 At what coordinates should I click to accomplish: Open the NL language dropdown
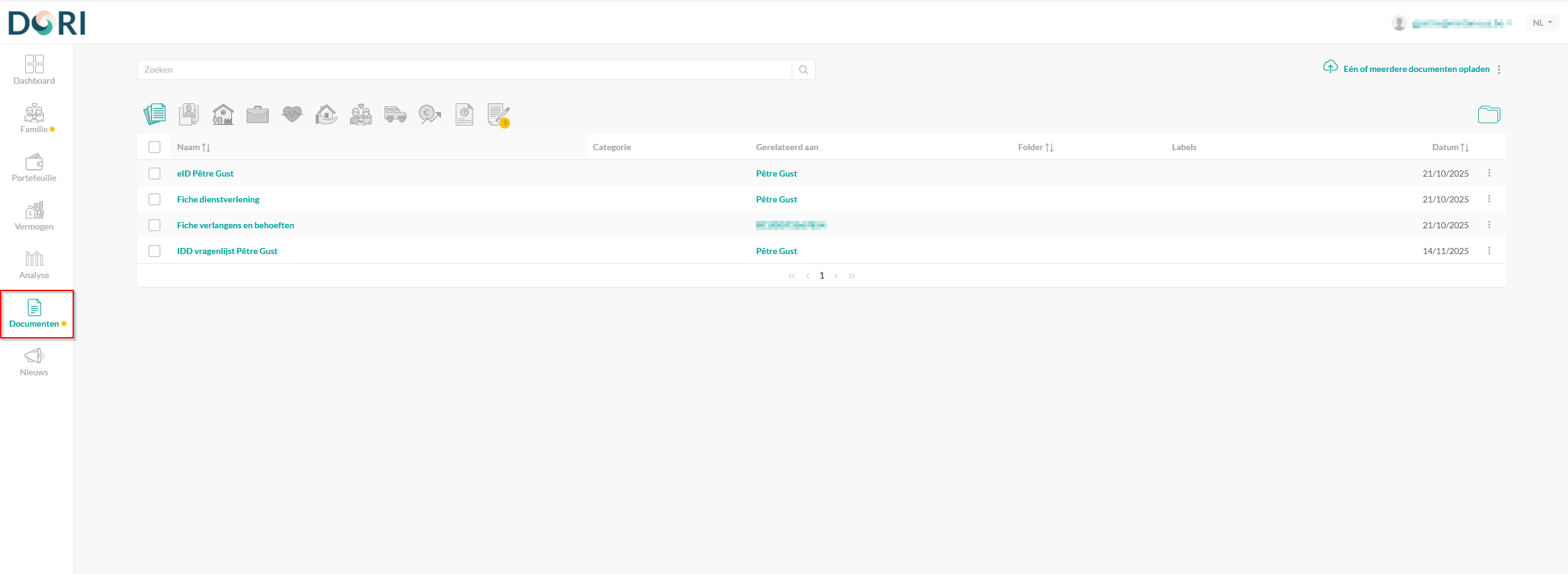pos(1542,23)
